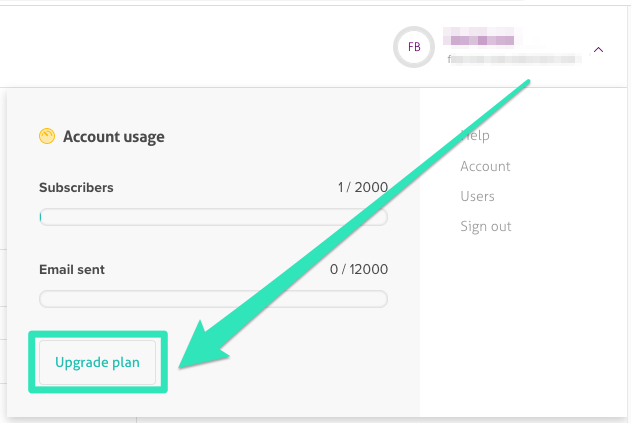Click the yellow Account usage gauge icon
The height and width of the screenshot is (423, 631).
(x=46, y=137)
